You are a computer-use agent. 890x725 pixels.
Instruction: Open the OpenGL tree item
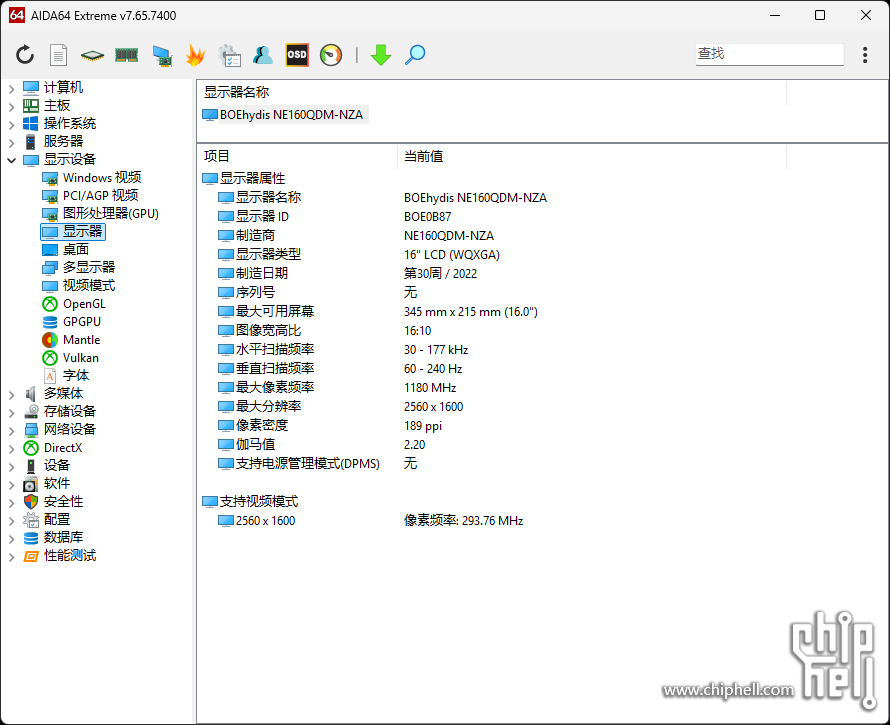pos(74,304)
